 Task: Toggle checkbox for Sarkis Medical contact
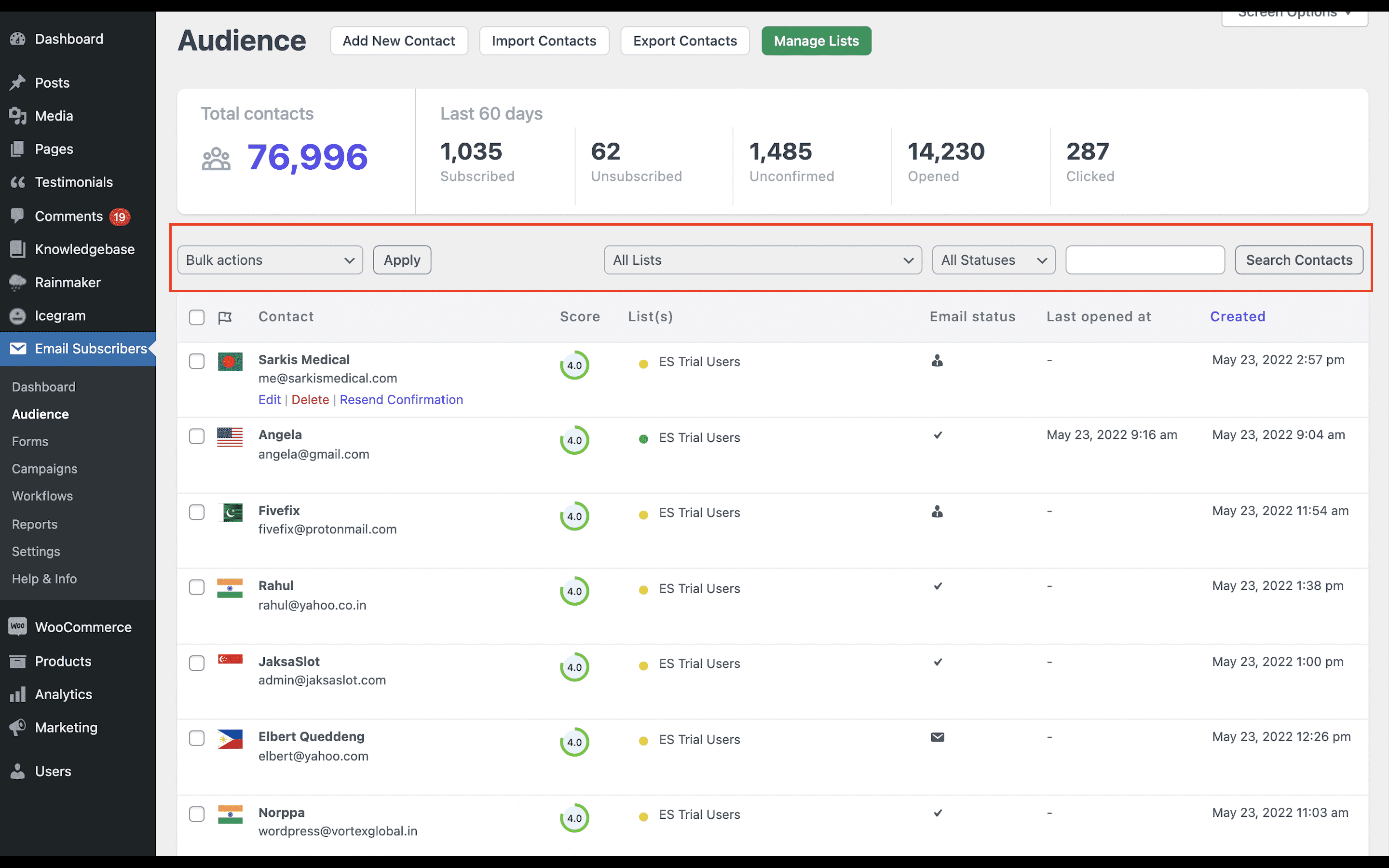coord(196,361)
